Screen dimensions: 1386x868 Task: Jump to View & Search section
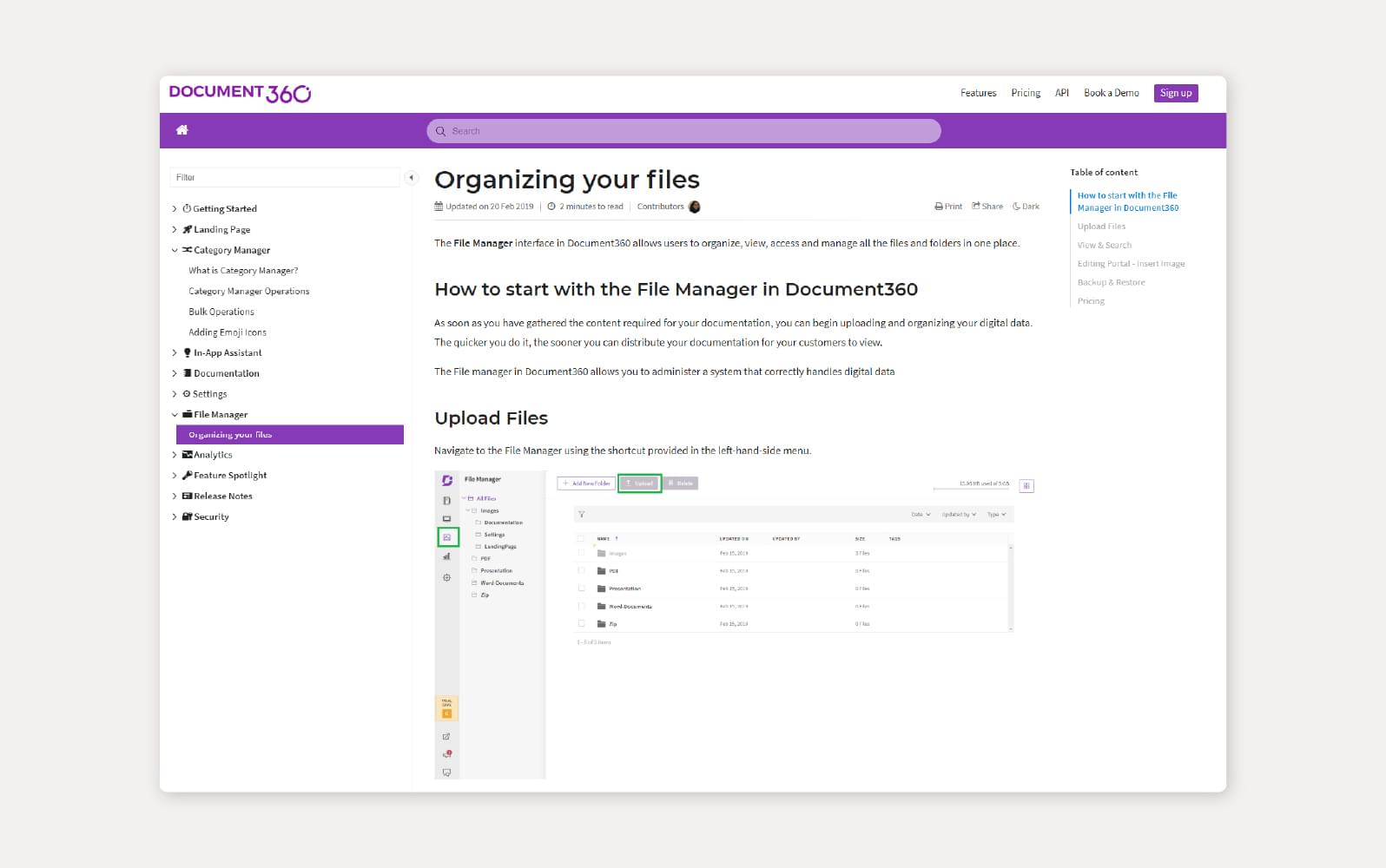tap(1105, 246)
